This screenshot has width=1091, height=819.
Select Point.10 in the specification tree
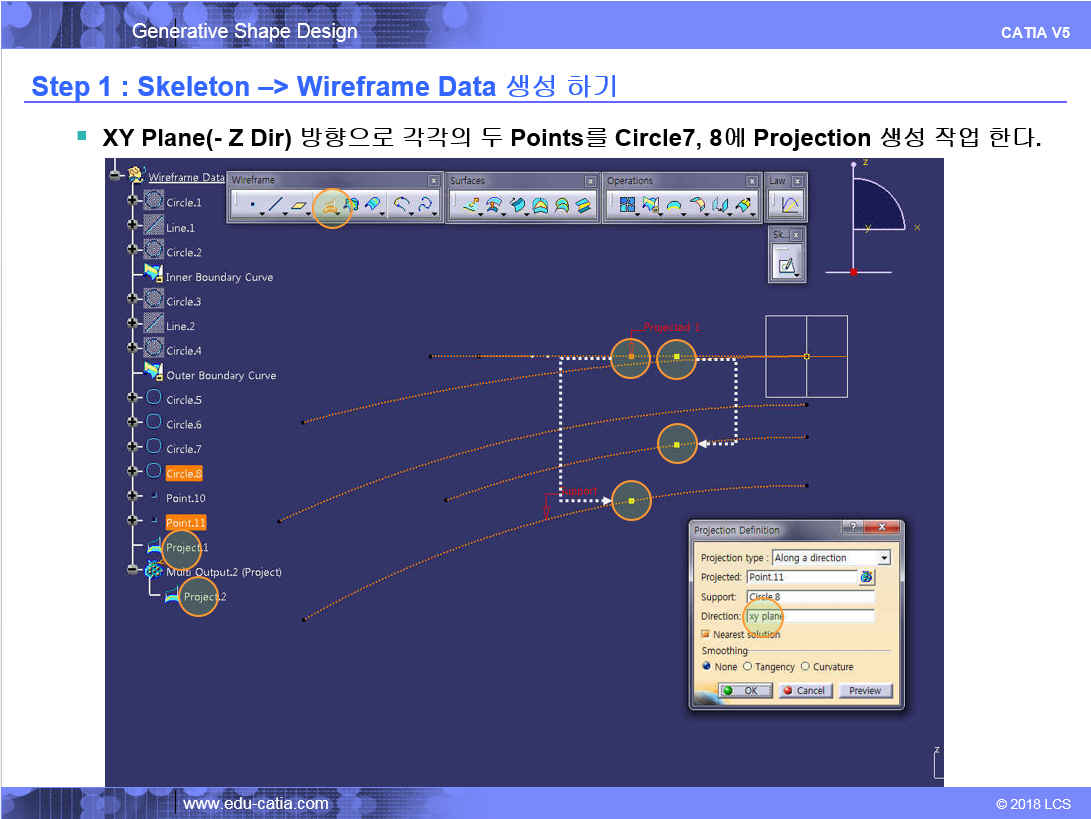[x=185, y=498]
